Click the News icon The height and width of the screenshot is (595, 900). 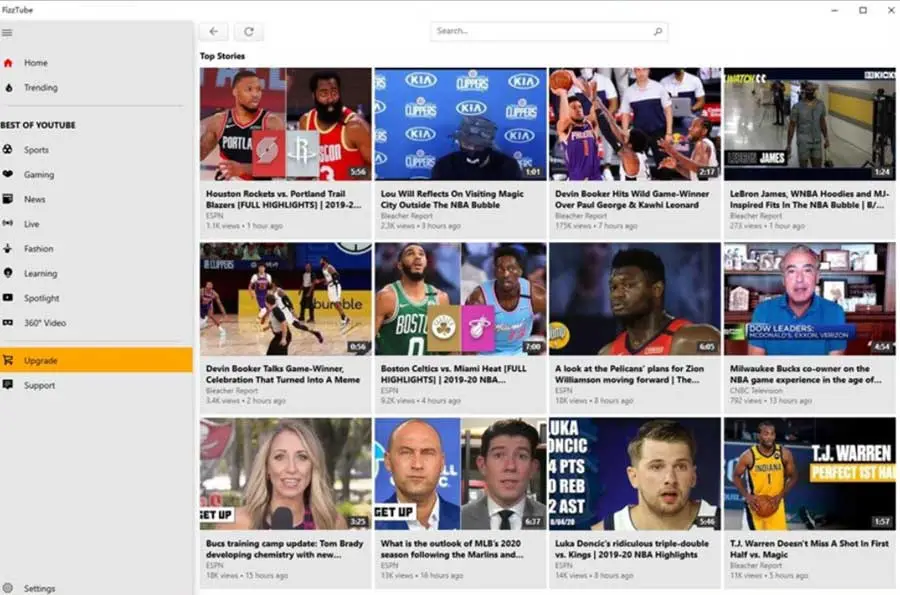pos(7,199)
